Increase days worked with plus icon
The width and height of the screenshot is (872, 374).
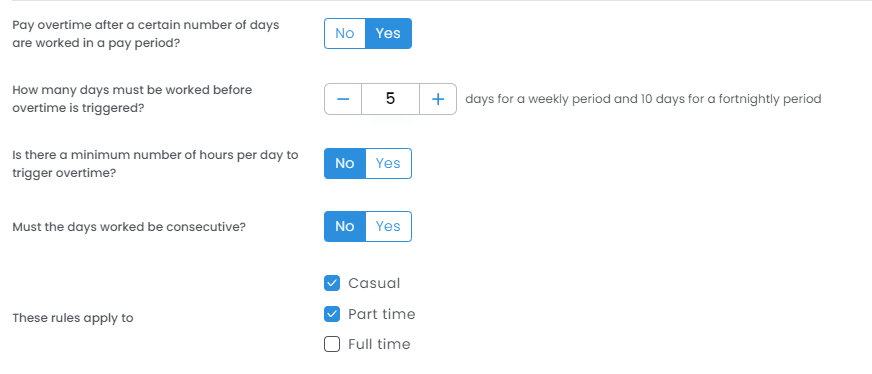tap(438, 99)
